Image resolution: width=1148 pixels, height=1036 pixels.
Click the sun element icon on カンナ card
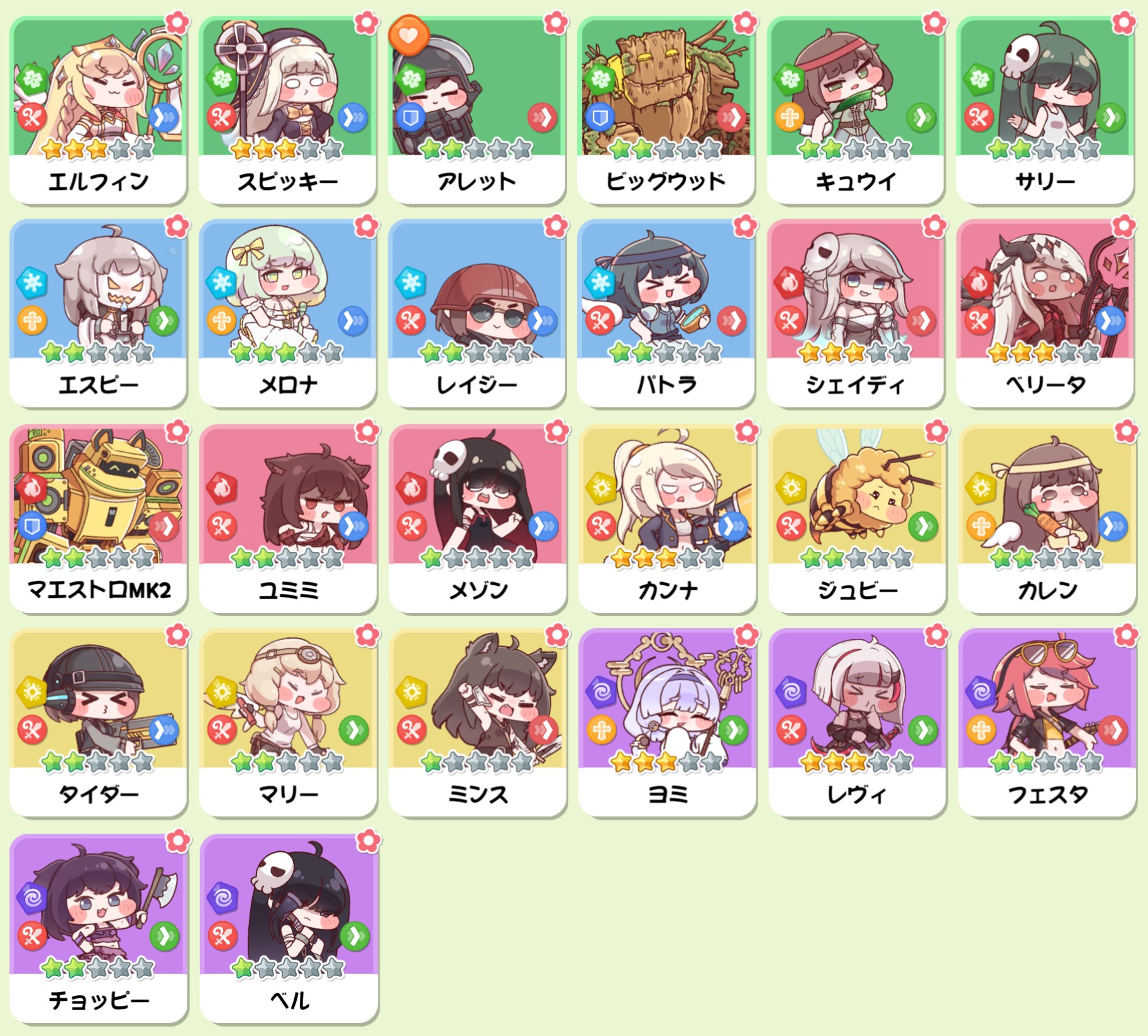[x=601, y=488]
